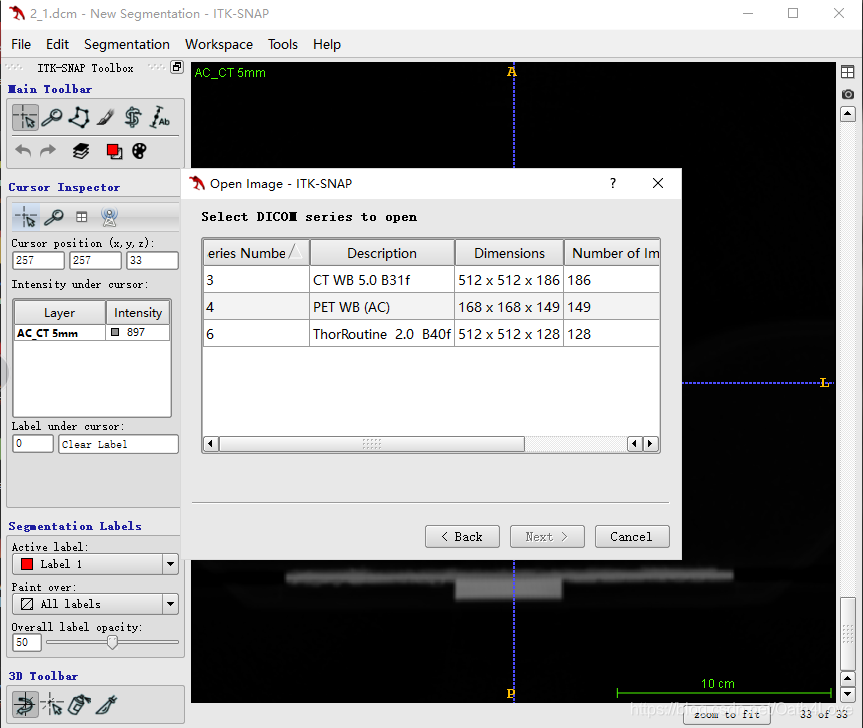
Task: Select the paintbrush tool
Action: (106, 118)
